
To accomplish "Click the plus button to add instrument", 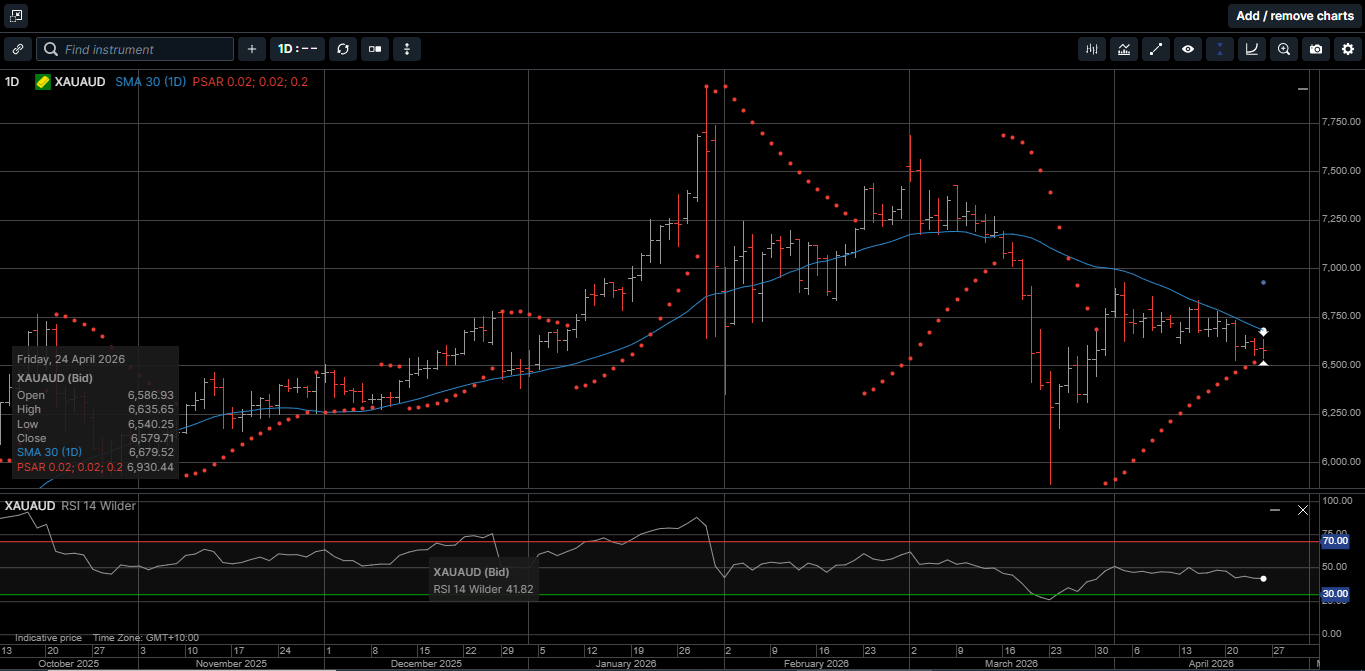I will 251,49.
